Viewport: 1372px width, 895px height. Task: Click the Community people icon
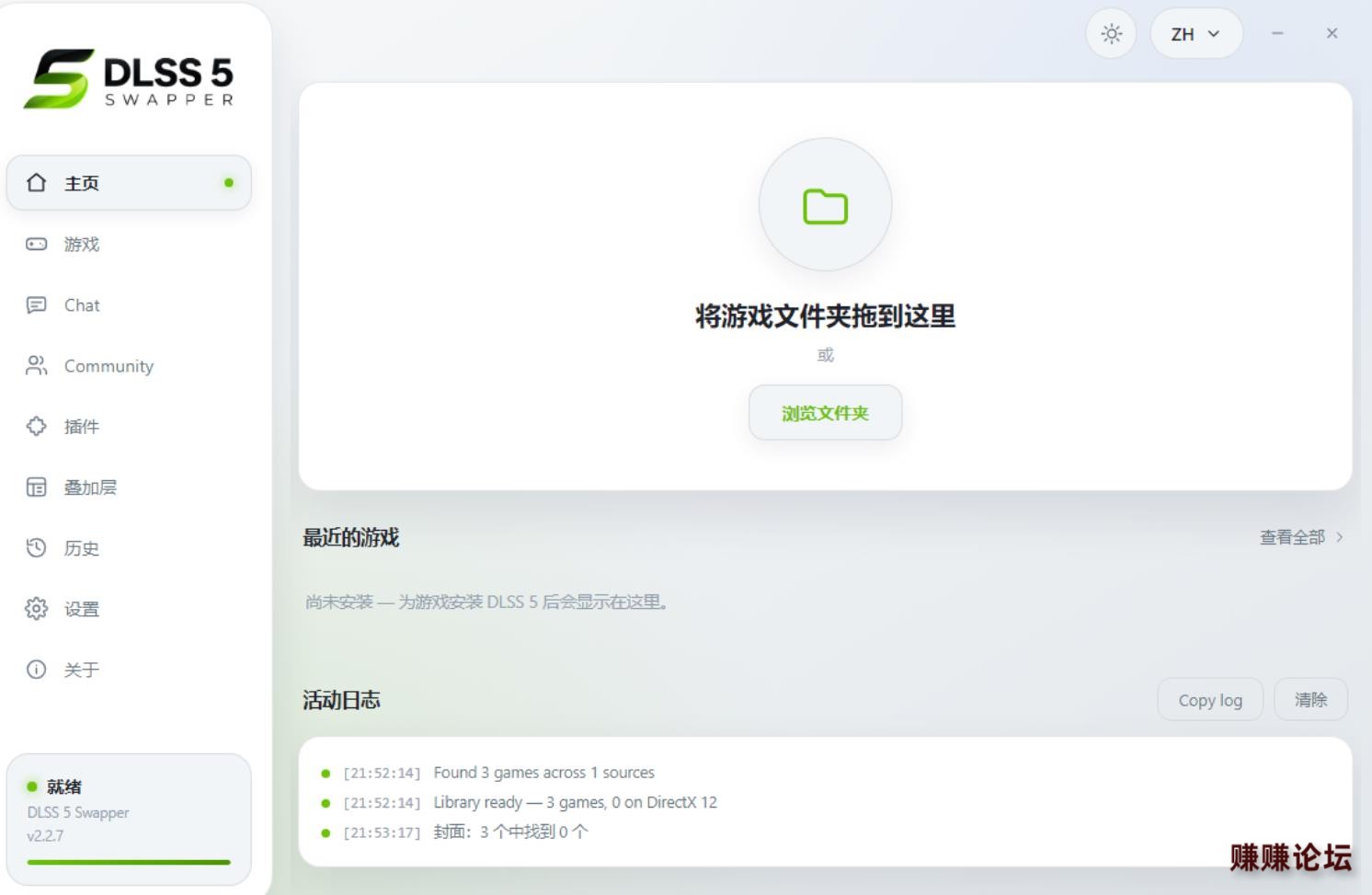coord(36,365)
